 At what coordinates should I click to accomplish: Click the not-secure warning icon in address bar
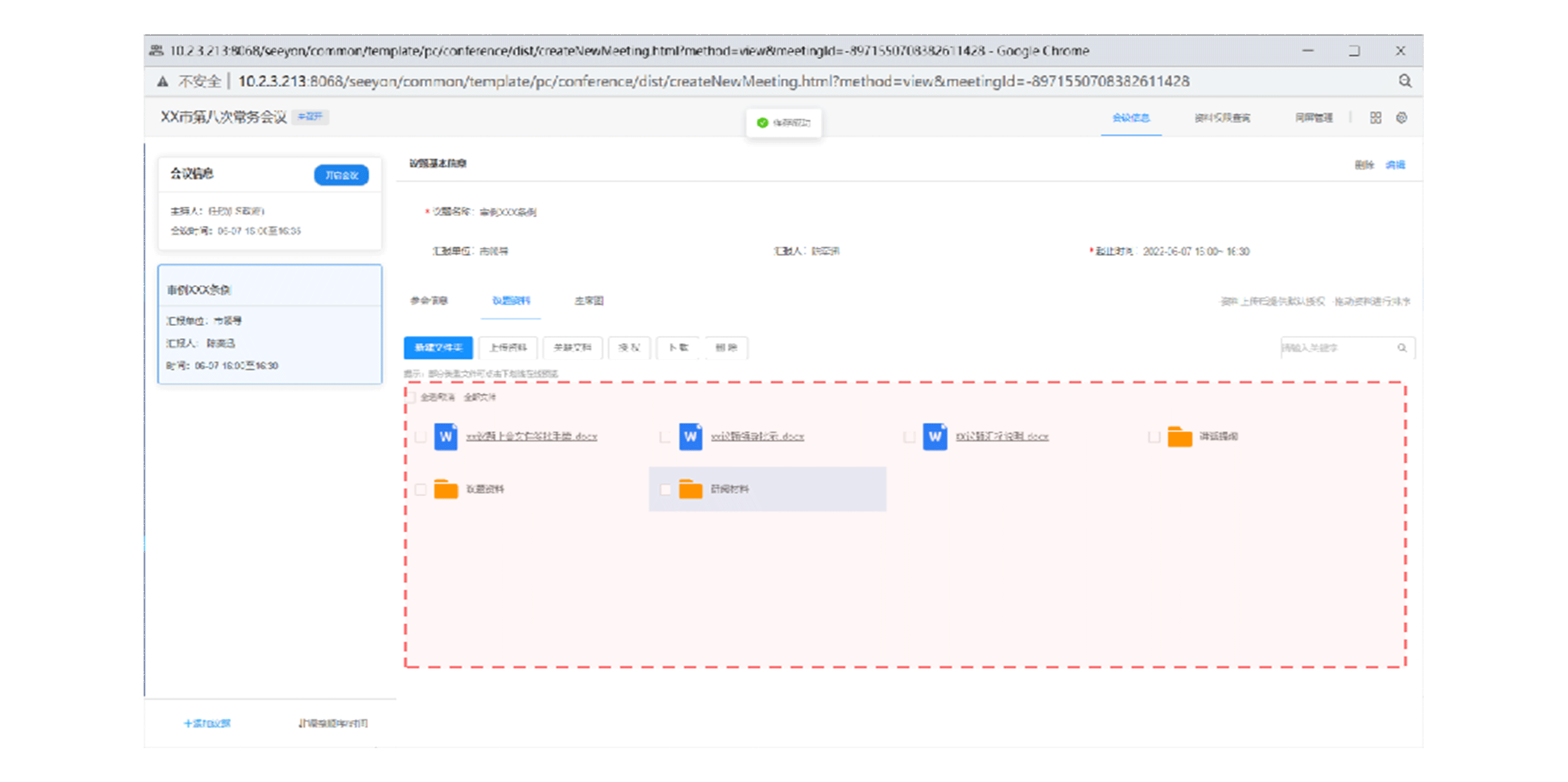[x=162, y=81]
